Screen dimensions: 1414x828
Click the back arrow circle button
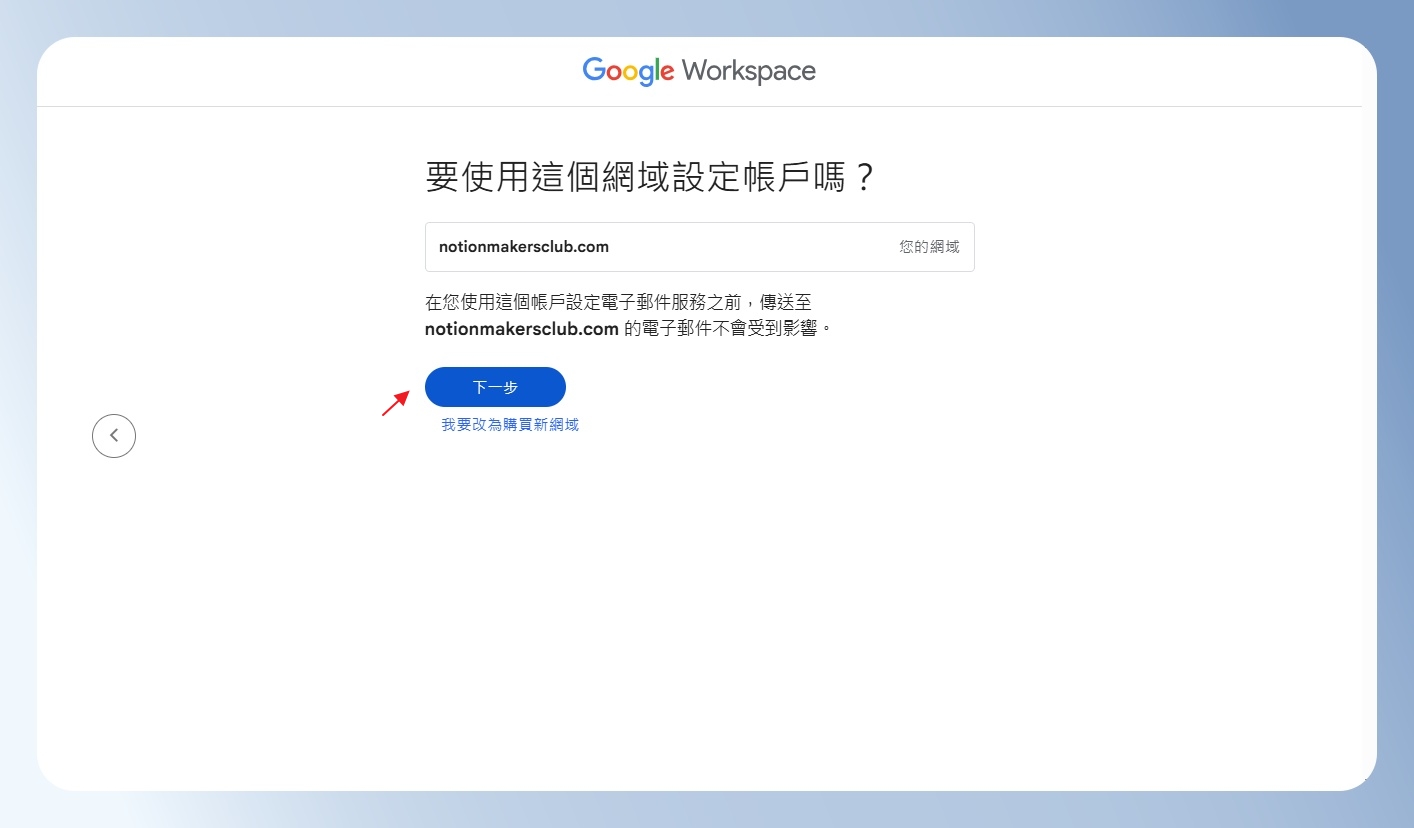coord(114,436)
